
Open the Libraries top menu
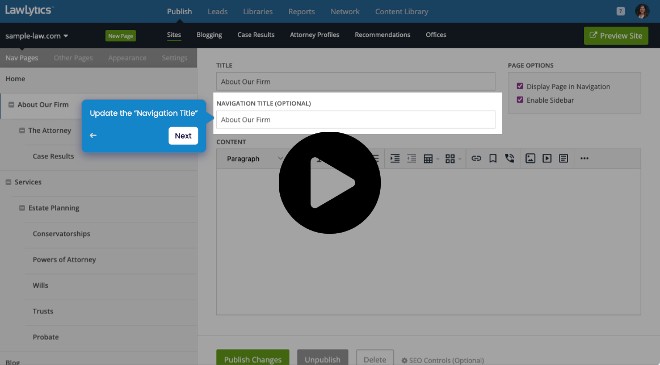pos(258,11)
